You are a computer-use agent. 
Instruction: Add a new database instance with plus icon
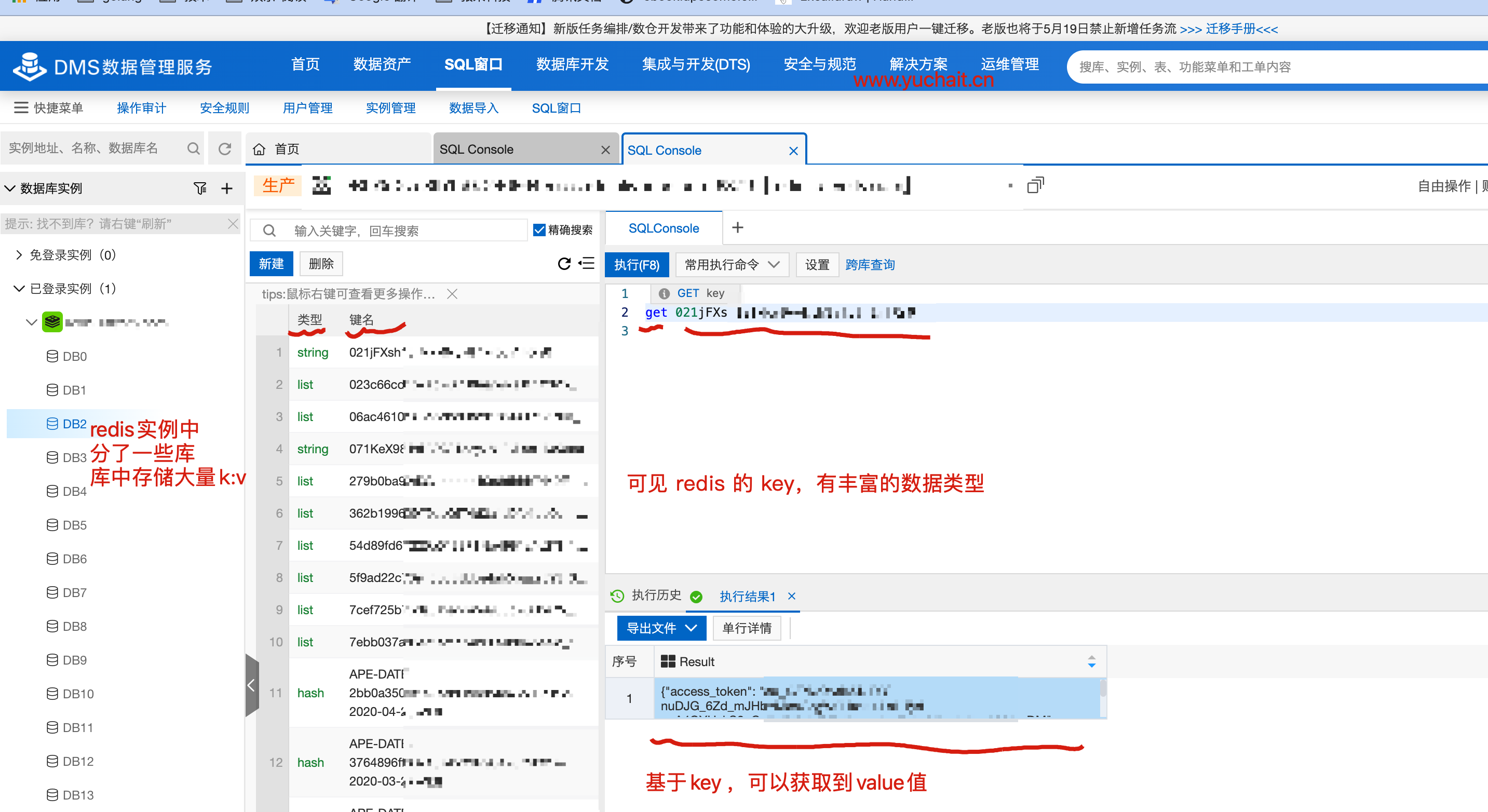coord(227,188)
